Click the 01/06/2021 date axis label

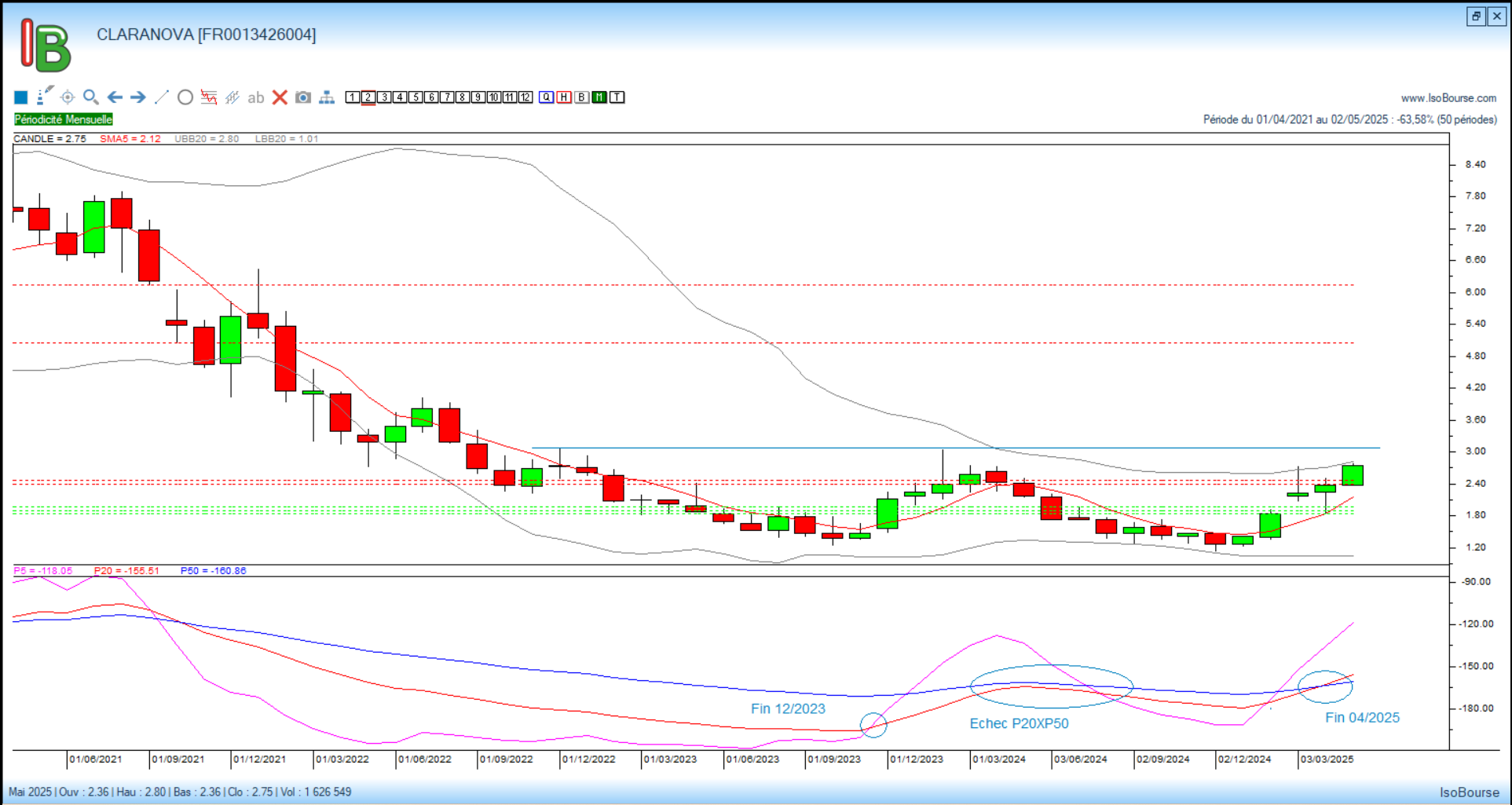pos(96,759)
